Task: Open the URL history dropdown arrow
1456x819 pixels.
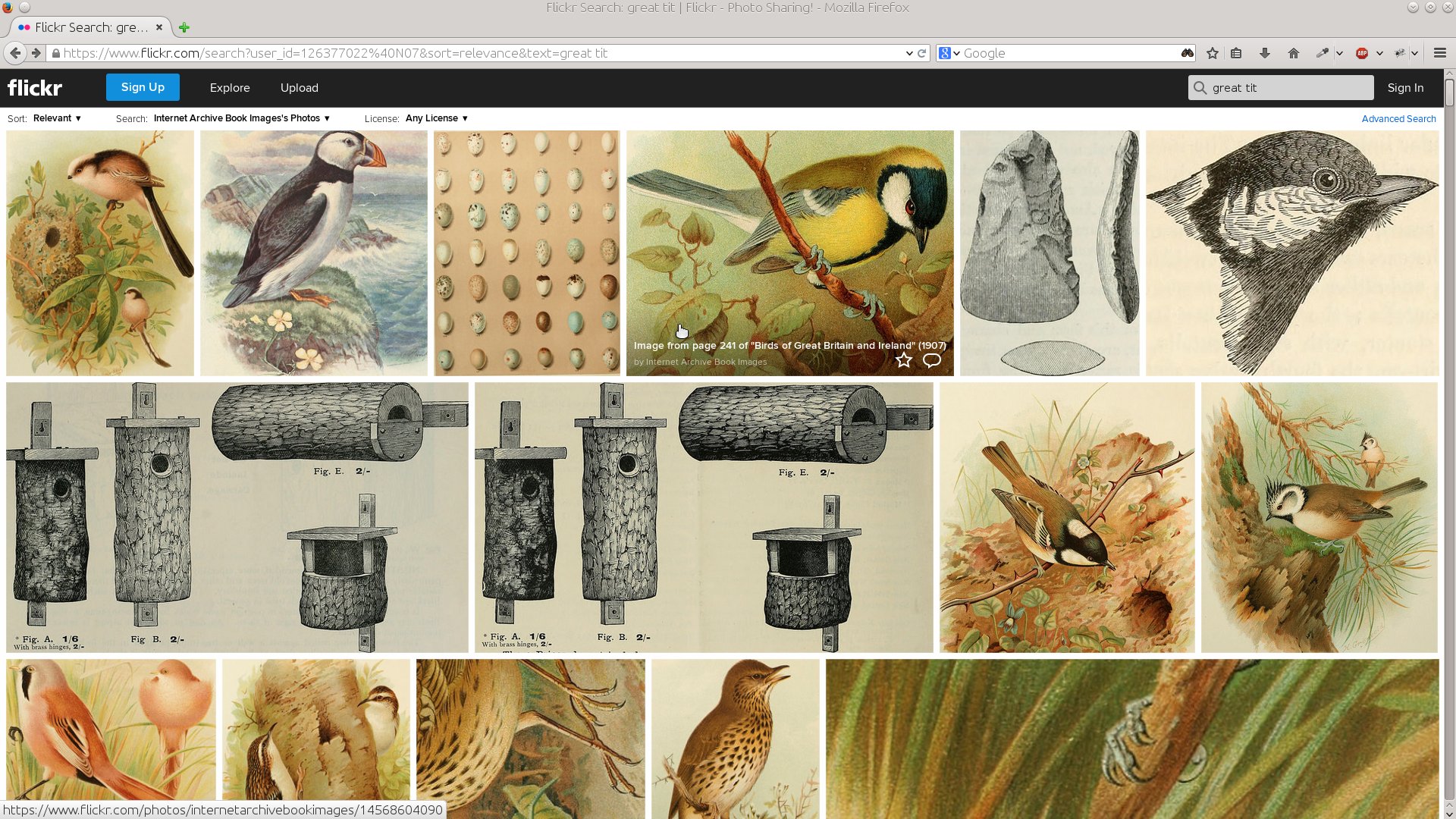Action: point(909,53)
